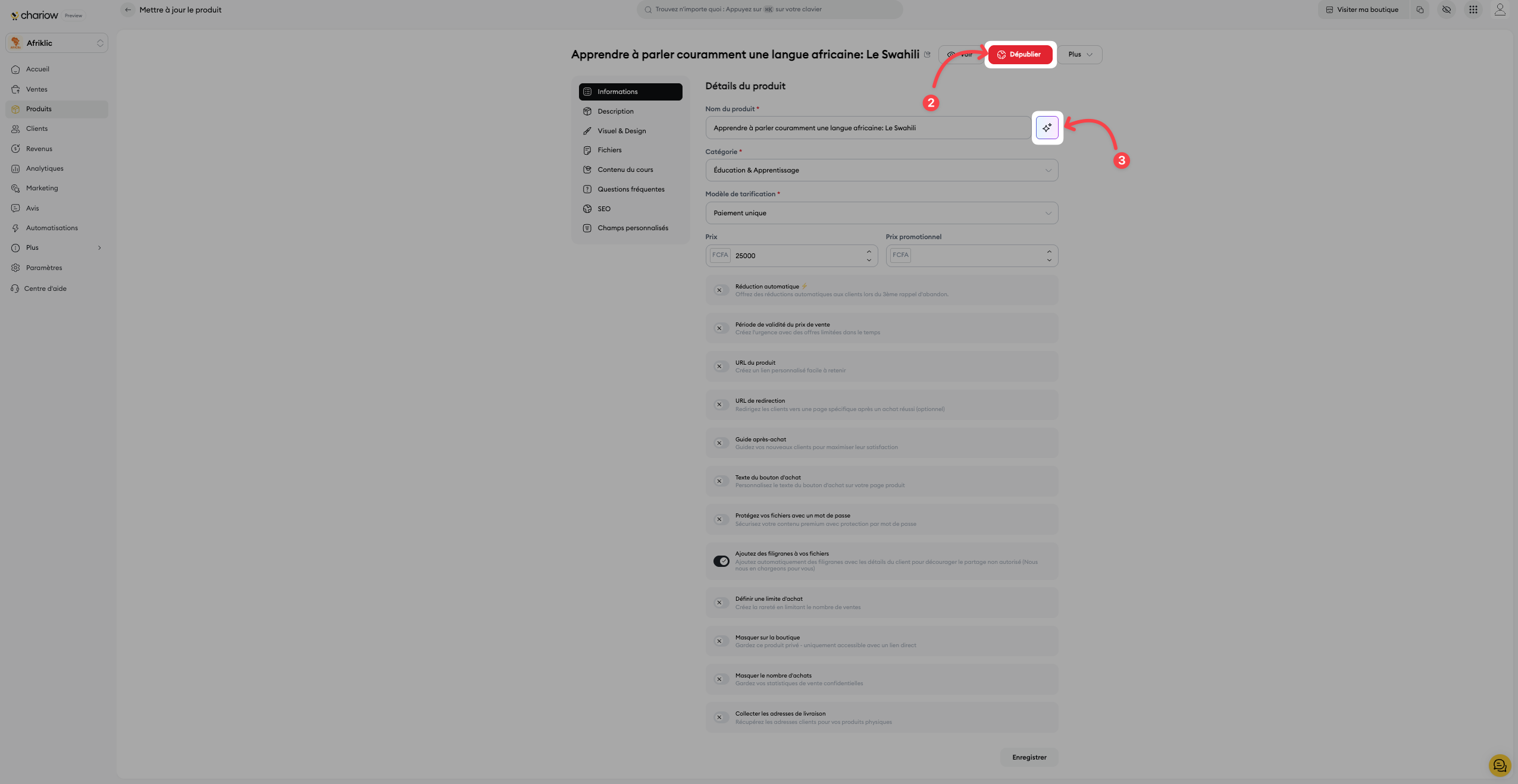Click the Enregistrer button
Image resolution: width=1518 pixels, height=784 pixels.
[x=1029, y=757]
